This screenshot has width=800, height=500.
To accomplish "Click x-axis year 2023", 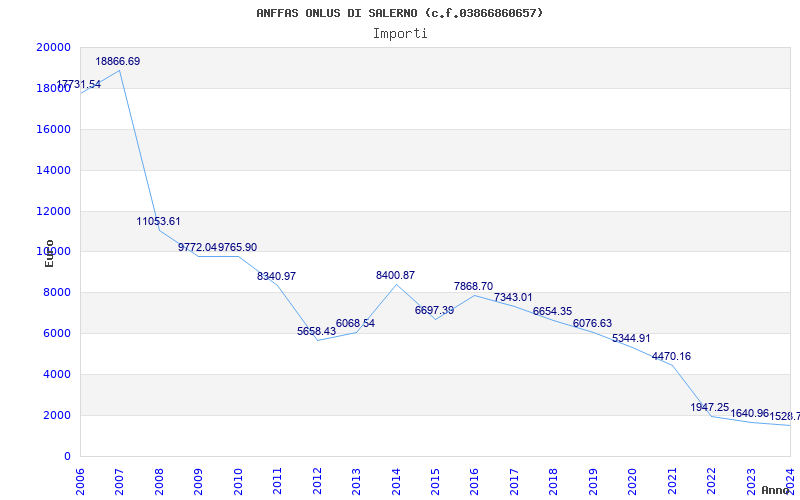I will [x=751, y=481].
